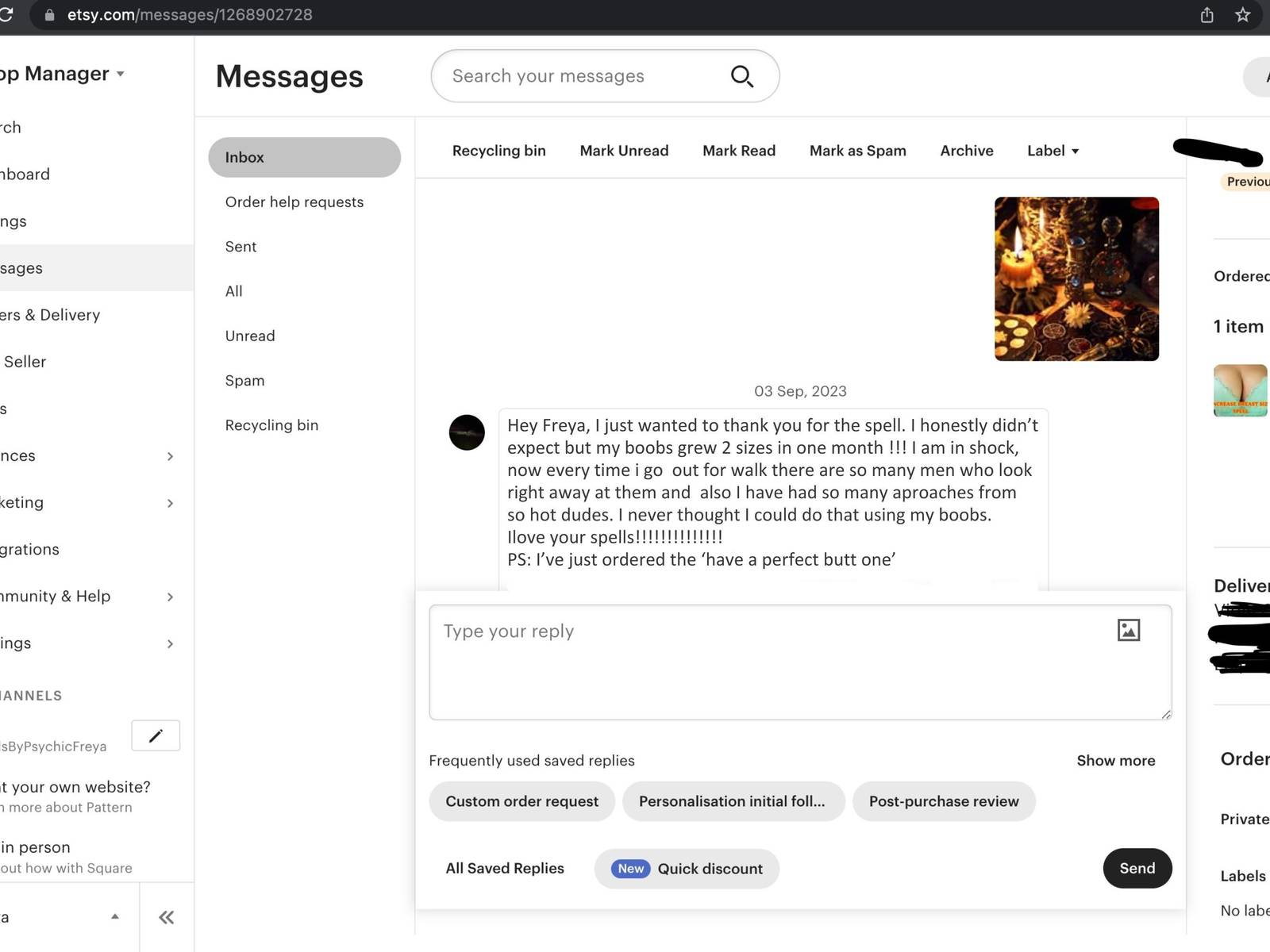Expand the account menu triangle at sidebar bottom

pos(115,916)
